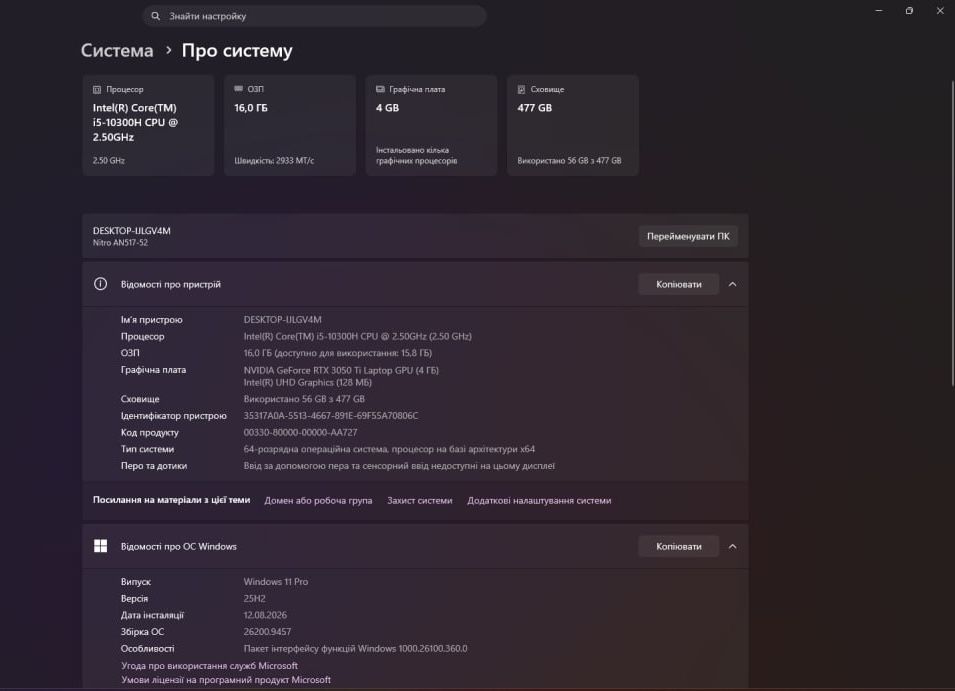
Task: Select OS build value '26200.9457'
Action: pyautogui.click(x=267, y=632)
